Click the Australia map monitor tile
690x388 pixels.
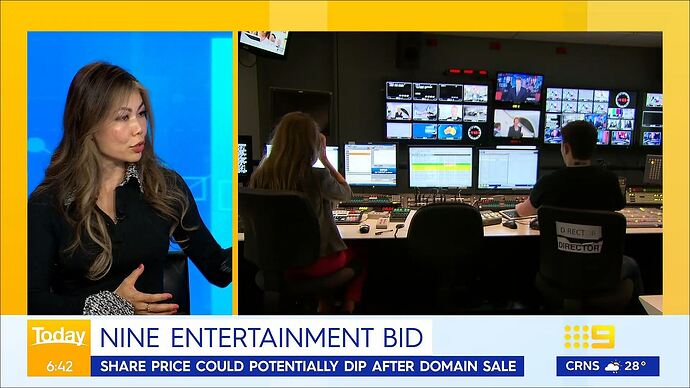coord(450,132)
